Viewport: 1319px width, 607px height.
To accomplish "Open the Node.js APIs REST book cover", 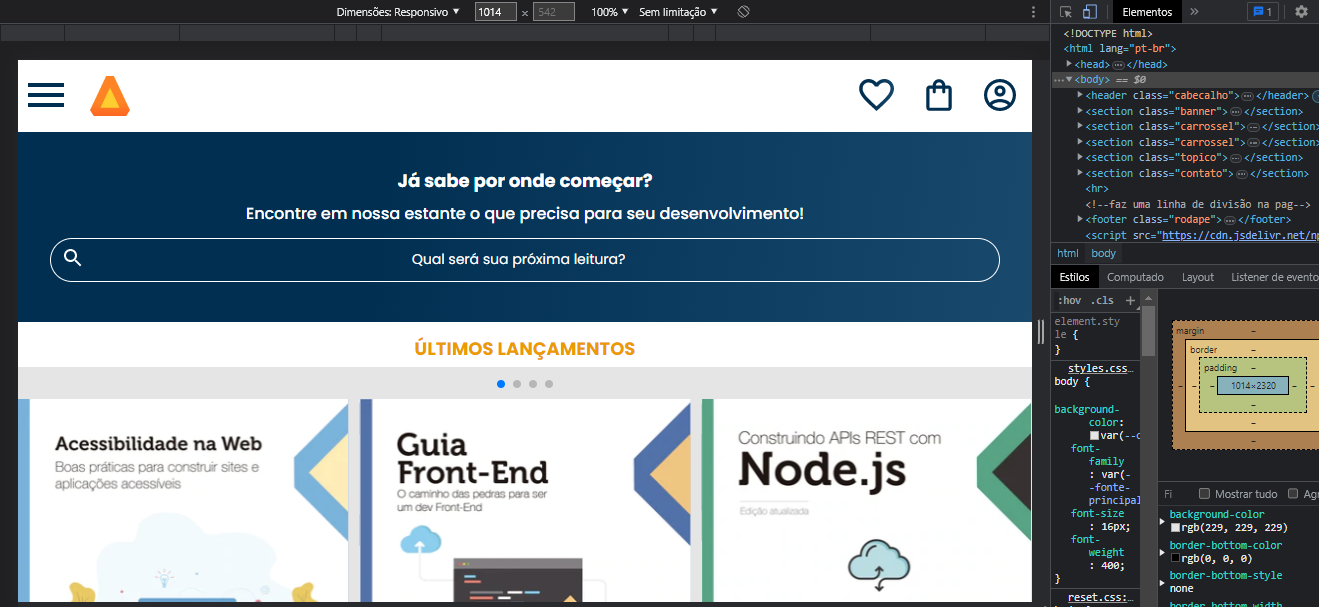I will click(x=866, y=501).
